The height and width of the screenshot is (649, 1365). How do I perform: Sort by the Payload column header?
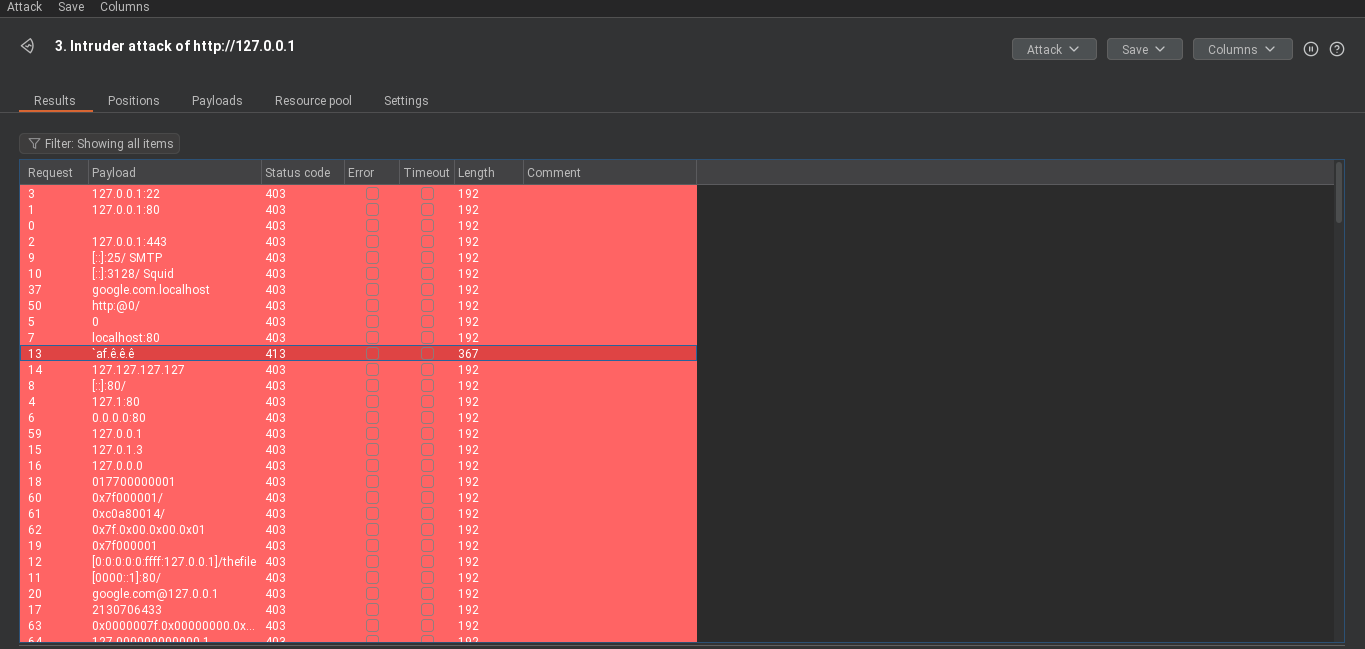point(175,173)
